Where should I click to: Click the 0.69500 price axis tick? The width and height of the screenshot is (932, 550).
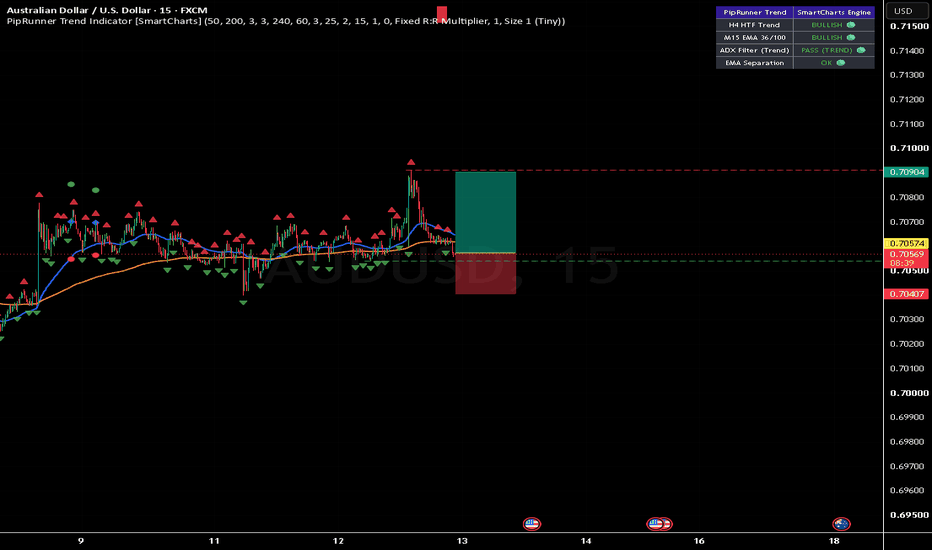[x=909, y=515]
